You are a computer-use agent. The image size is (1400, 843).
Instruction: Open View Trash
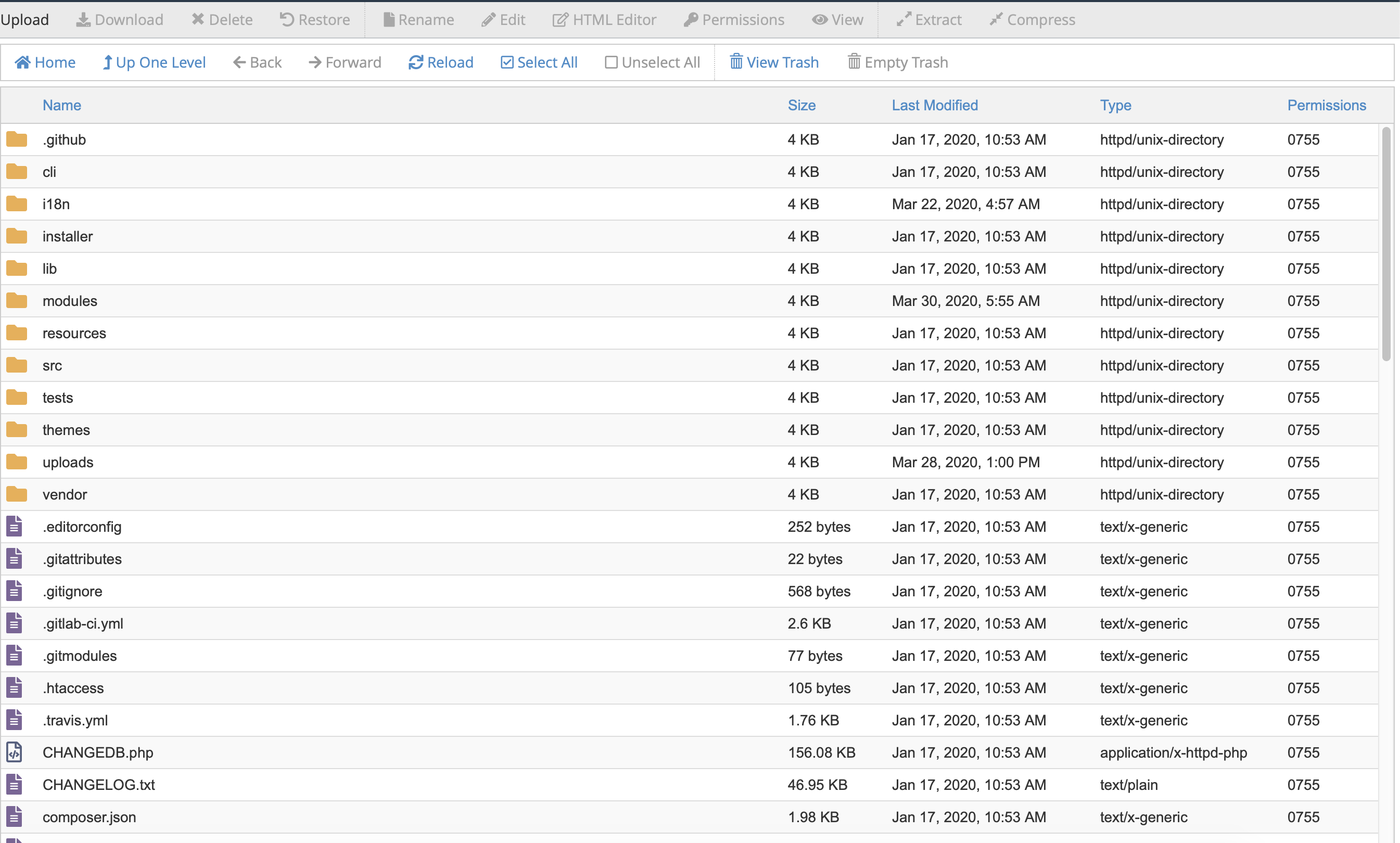click(x=774, y=62)
